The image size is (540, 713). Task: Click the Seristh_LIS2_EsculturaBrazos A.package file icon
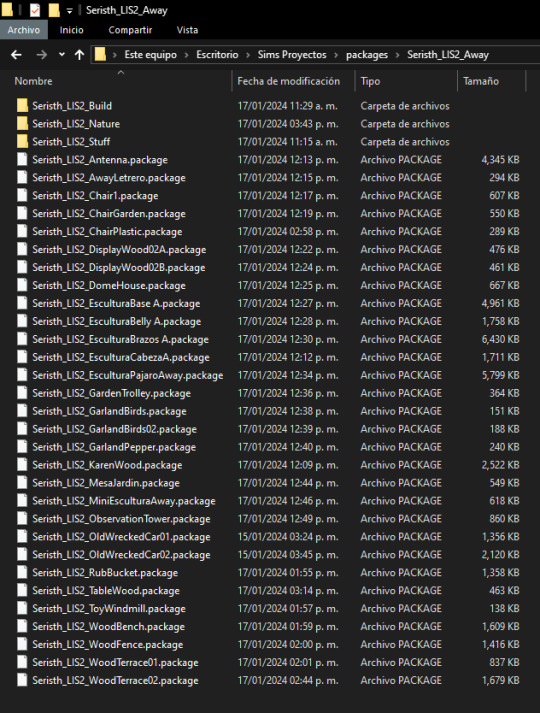point(22,339)
